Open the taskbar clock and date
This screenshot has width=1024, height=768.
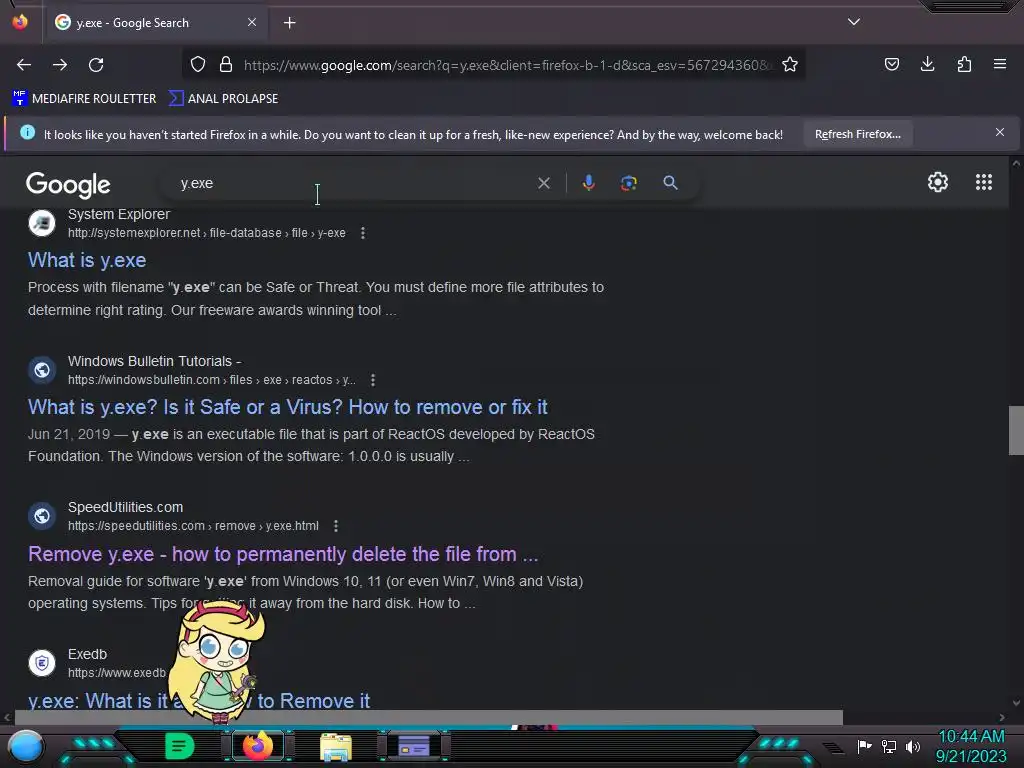tap(971, 746)
